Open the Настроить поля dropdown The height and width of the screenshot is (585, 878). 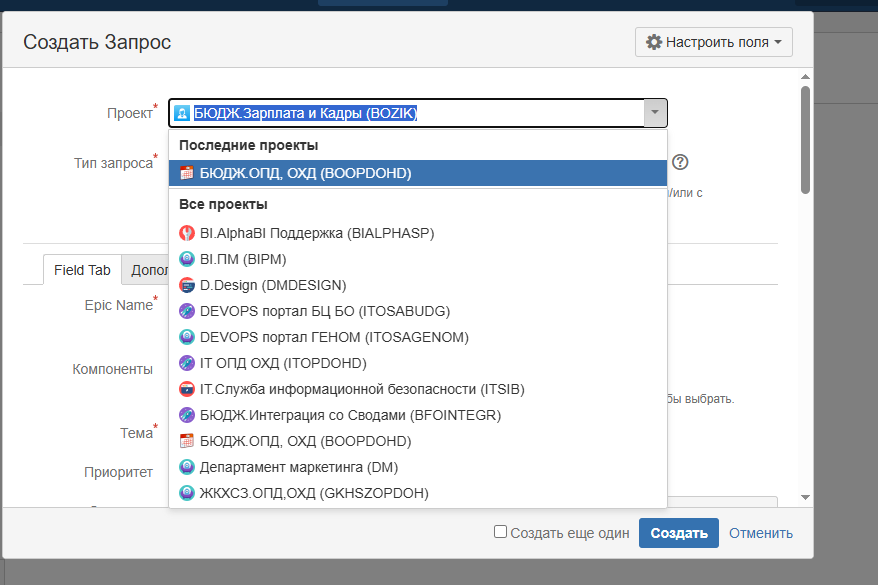713,42
